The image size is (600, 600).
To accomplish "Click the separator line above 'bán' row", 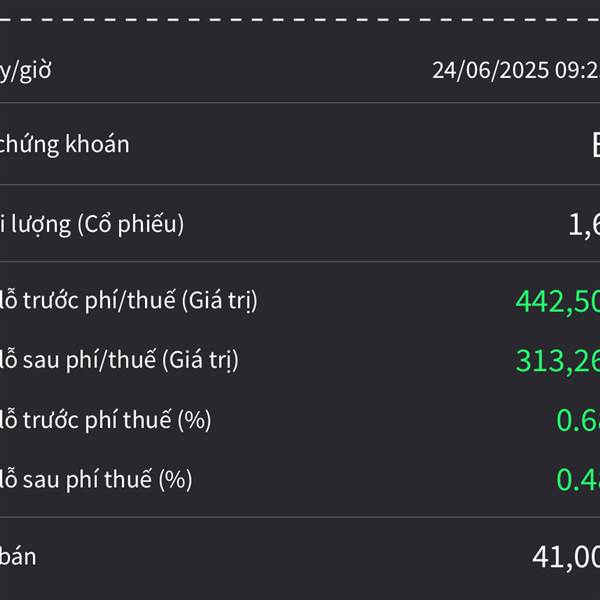I will coord(300,517).
